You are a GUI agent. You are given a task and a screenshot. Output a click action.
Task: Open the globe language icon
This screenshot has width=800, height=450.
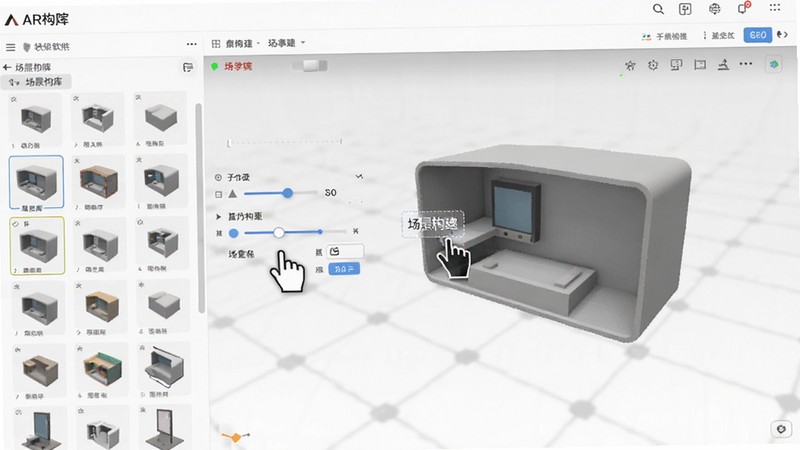click(714, 9)
